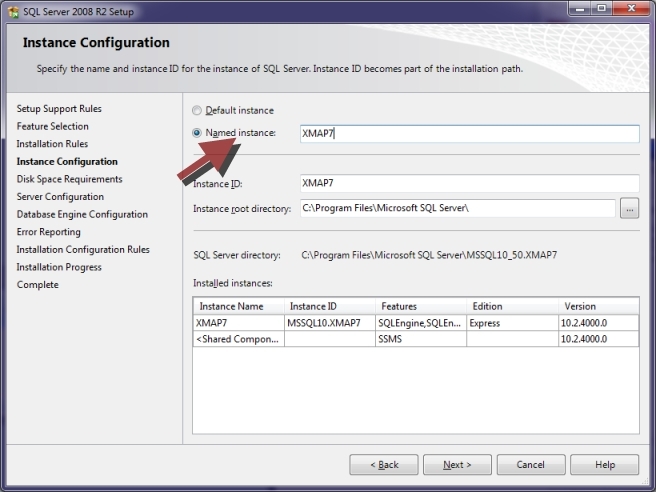Click the SQLEngine,SQLEn... features cell
Image resolution: width=656 pixels, height=492 pixels.
pos(421,323)
